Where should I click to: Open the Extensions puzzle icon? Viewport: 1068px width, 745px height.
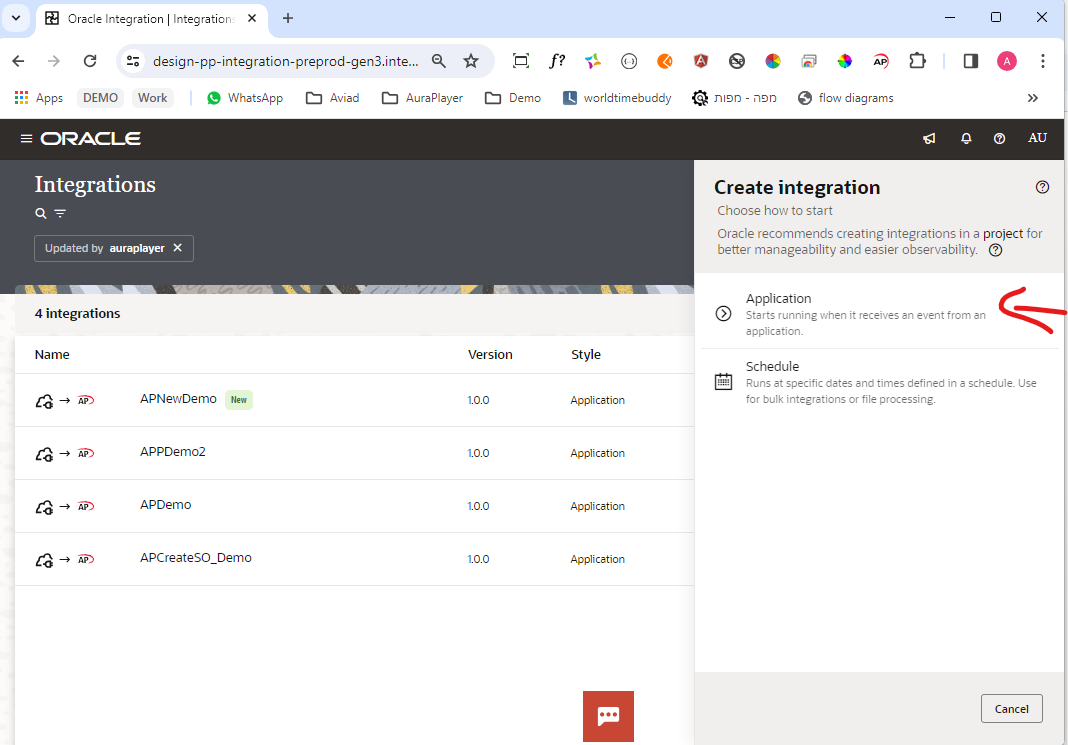917,61
